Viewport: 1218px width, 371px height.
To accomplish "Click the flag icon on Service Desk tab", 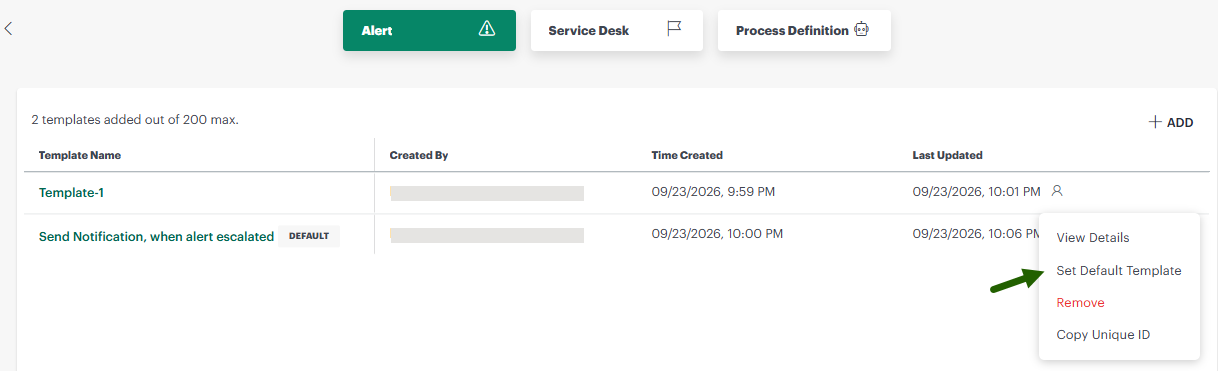I will 674,29.
